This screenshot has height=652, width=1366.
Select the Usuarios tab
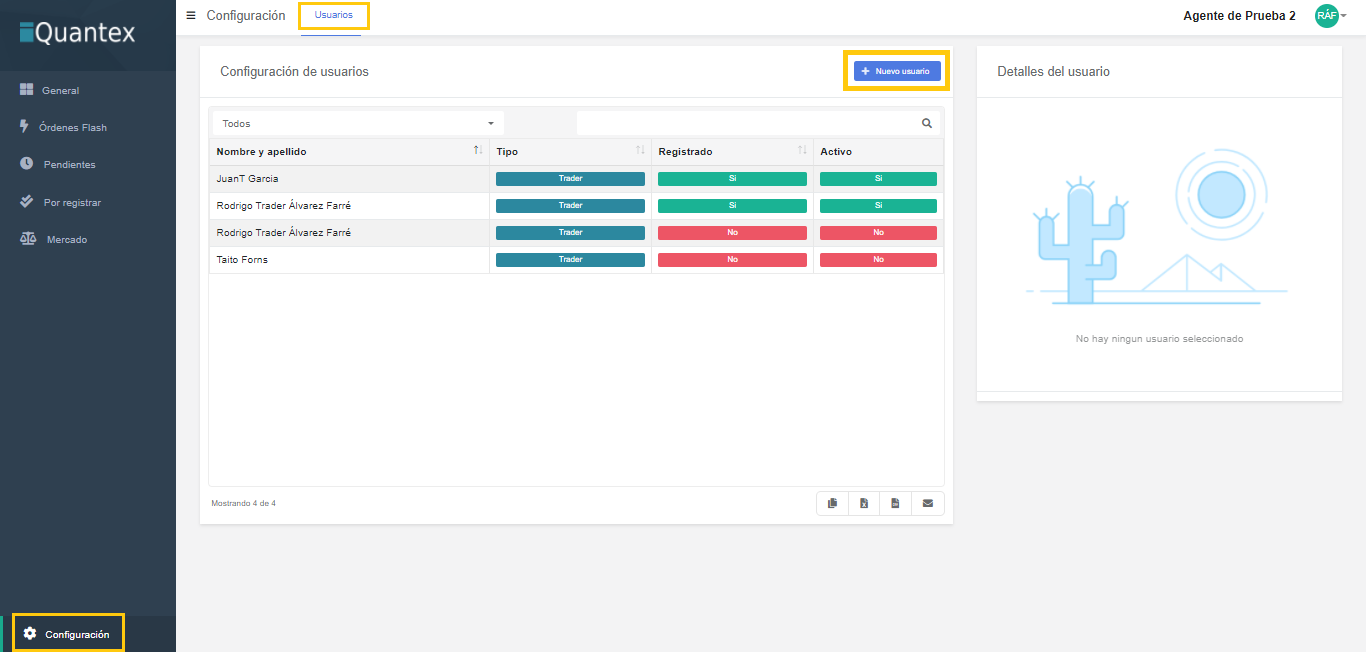point(333,15)
